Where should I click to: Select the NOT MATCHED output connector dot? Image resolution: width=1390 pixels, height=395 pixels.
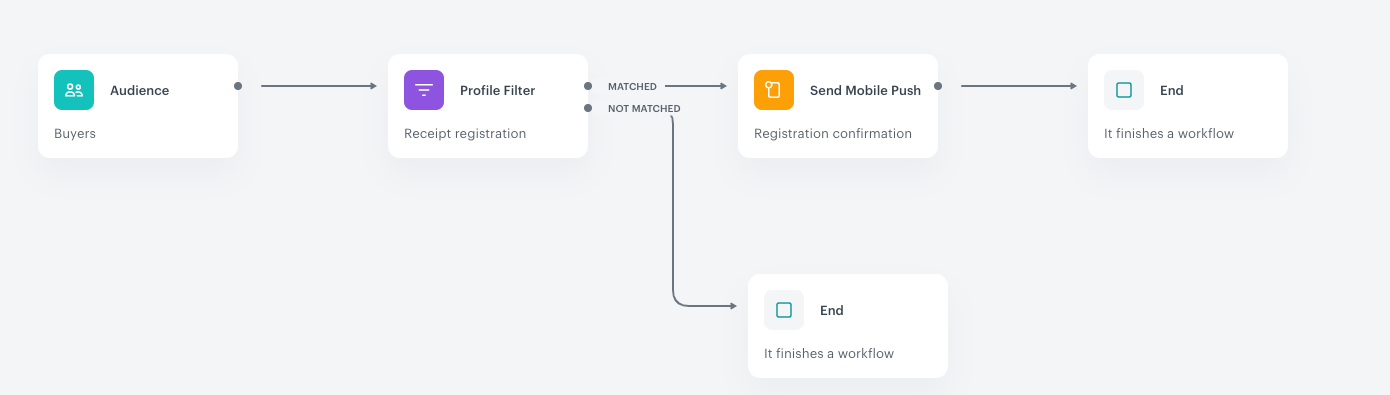tap(588, 108)
